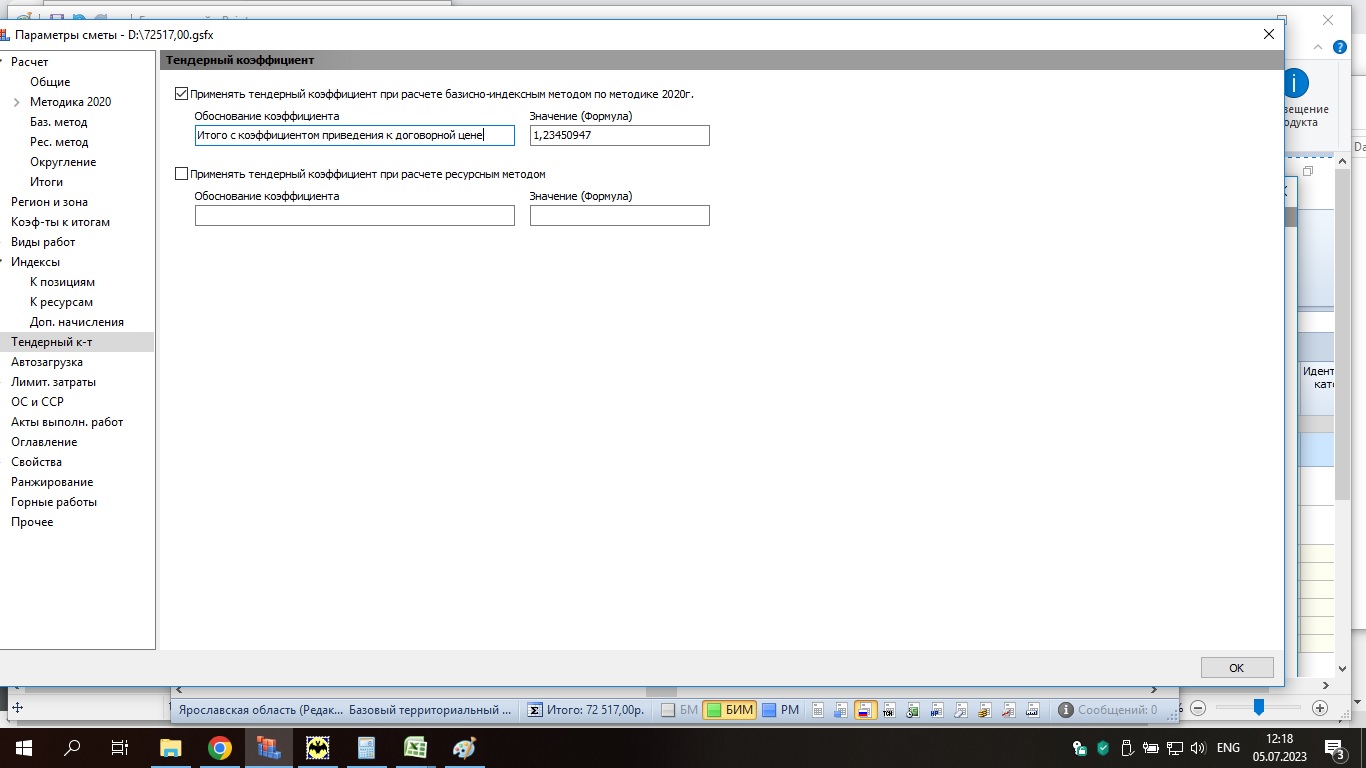Select Коэф-ты к итогам in sidebar
1366x768 pixels.
61,222
